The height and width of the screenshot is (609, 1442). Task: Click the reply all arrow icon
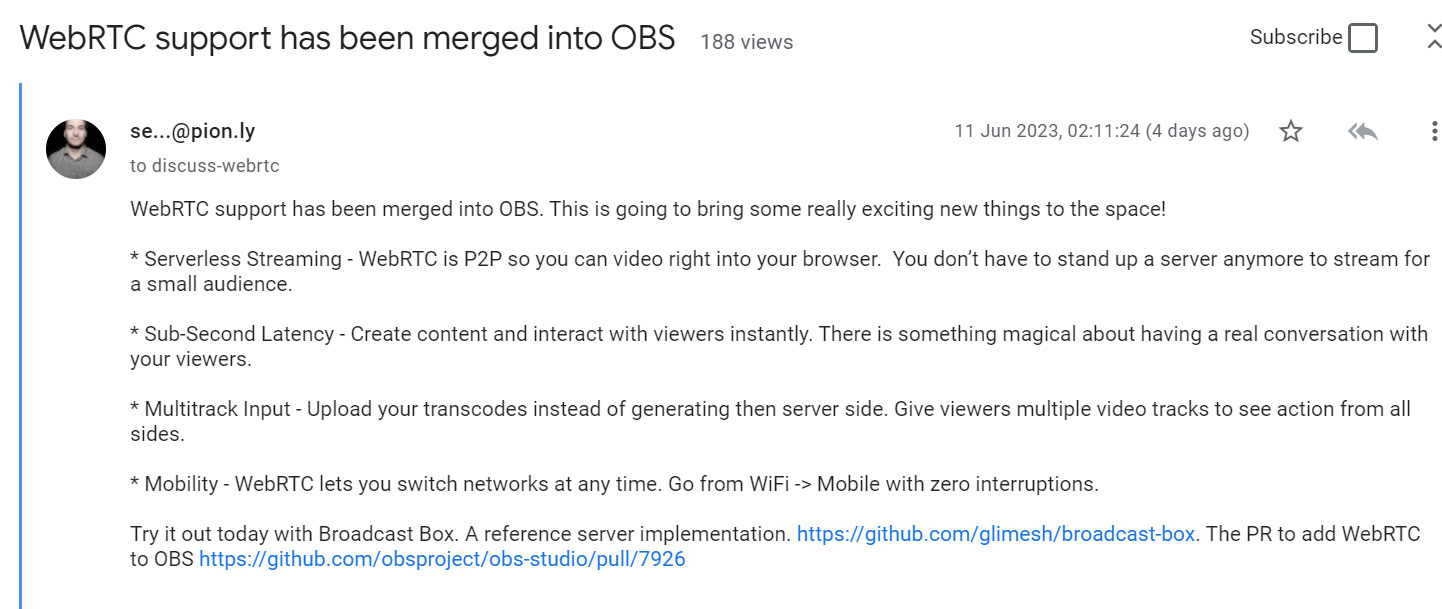(x=1362, y=131)
